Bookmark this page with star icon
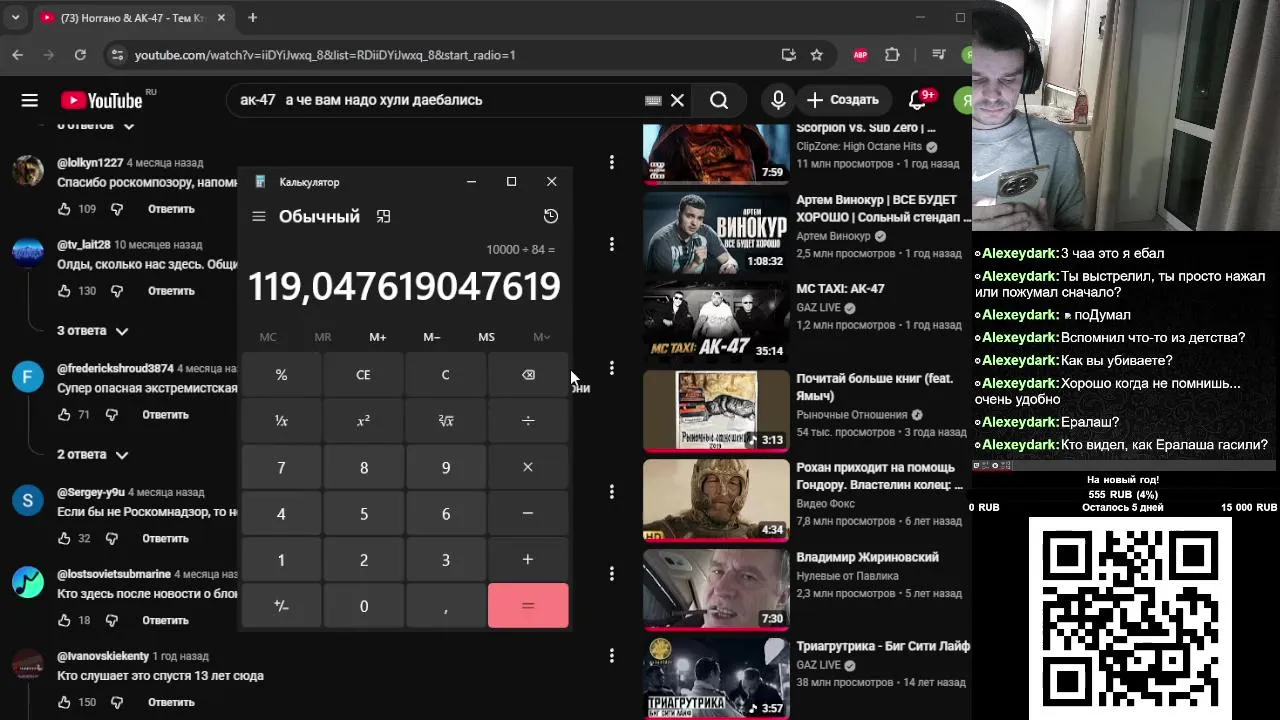This screenshot has width=1280, height=720. click(x=817, y=55)
